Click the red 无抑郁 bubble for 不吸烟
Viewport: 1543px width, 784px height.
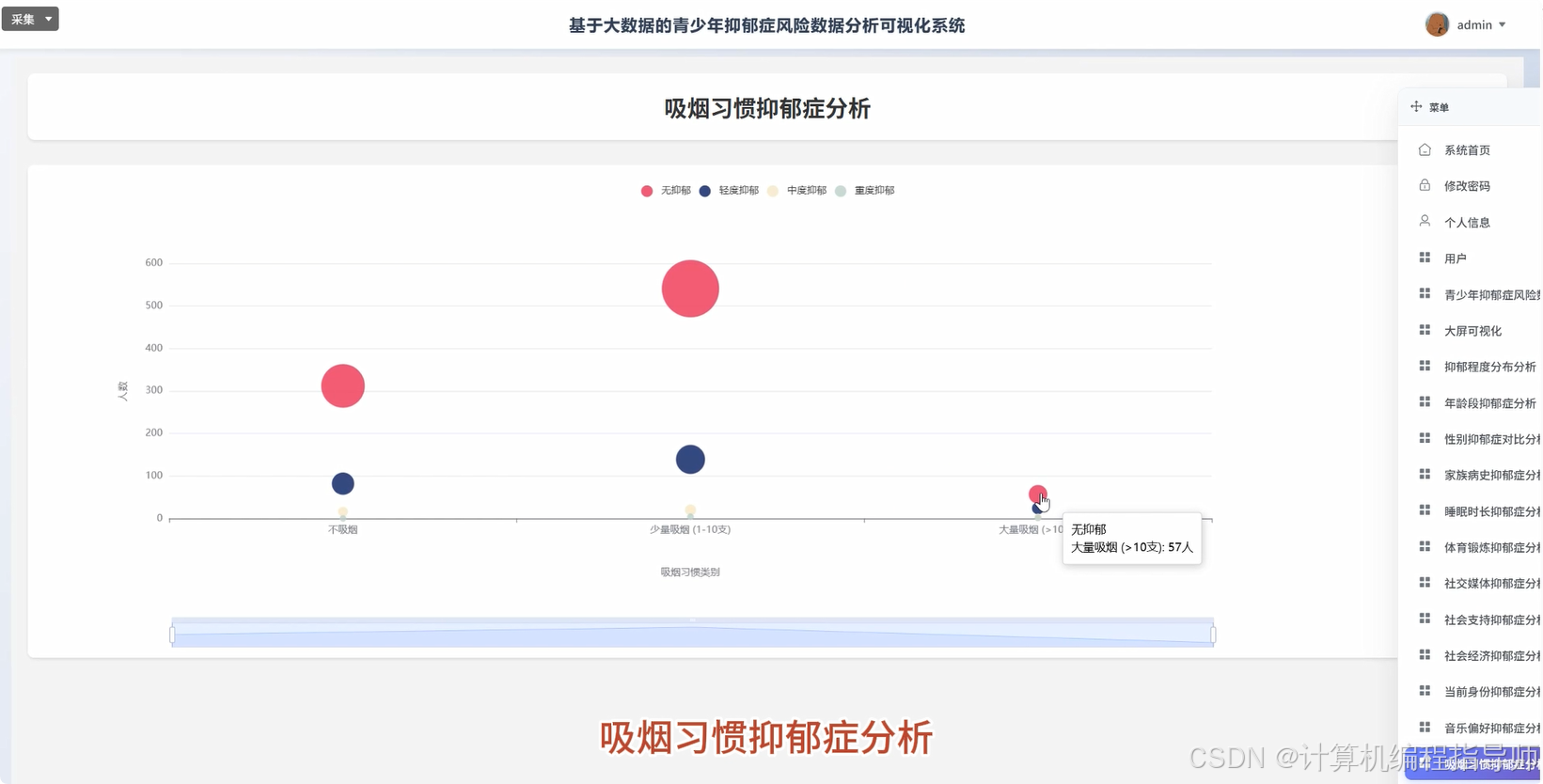(x=343, y=385)
